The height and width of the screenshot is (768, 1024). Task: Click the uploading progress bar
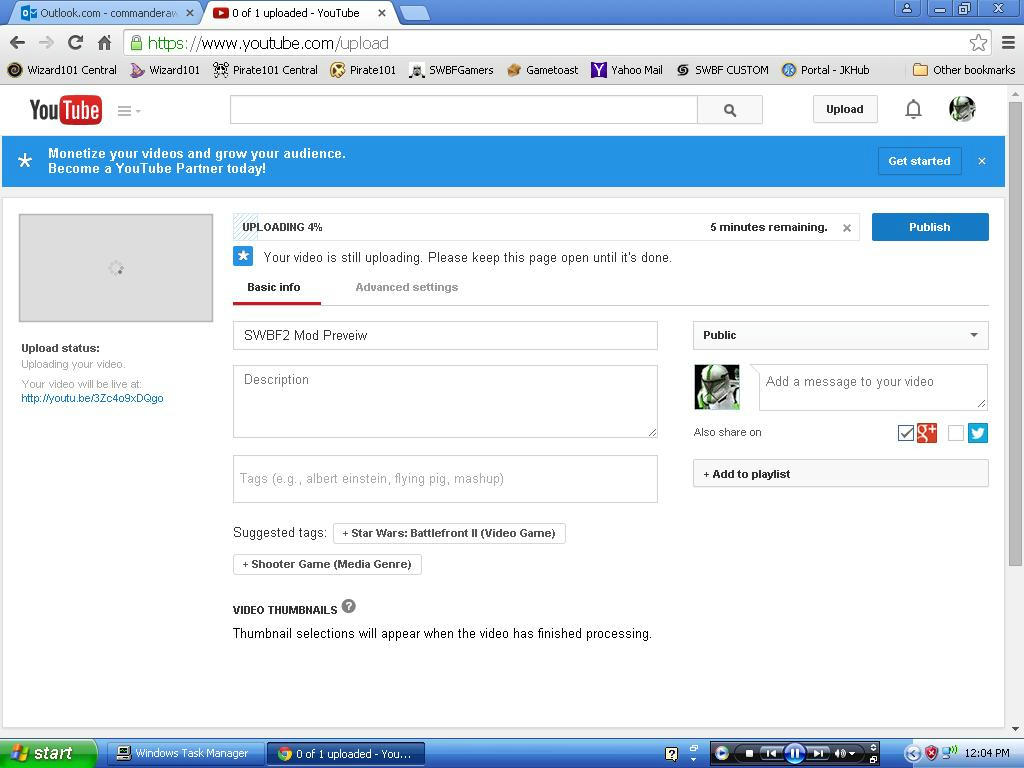(546, 227)
